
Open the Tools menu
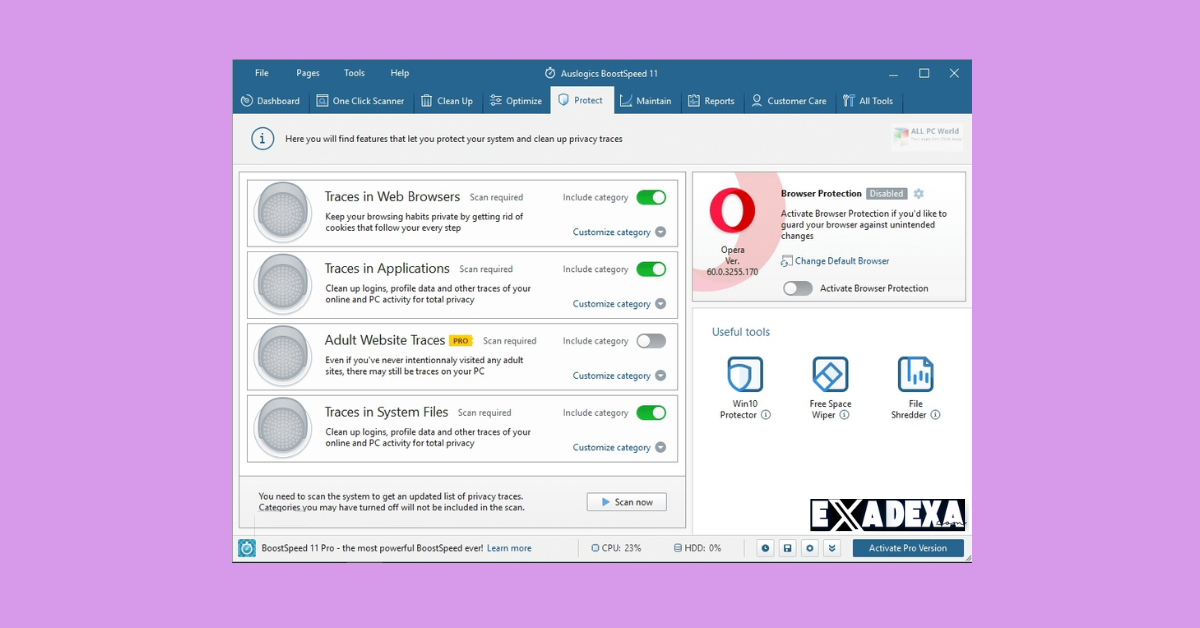pos(354,73)
